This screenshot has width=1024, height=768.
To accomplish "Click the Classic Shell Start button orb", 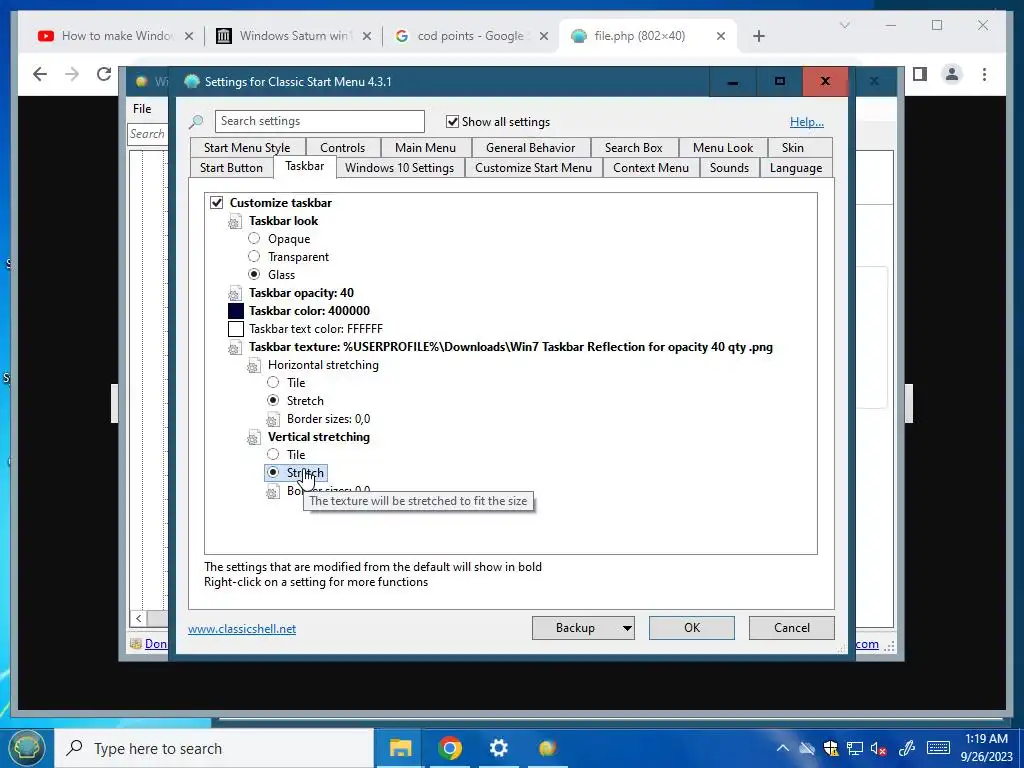I will pyautogui.click(x=26, y=748).
